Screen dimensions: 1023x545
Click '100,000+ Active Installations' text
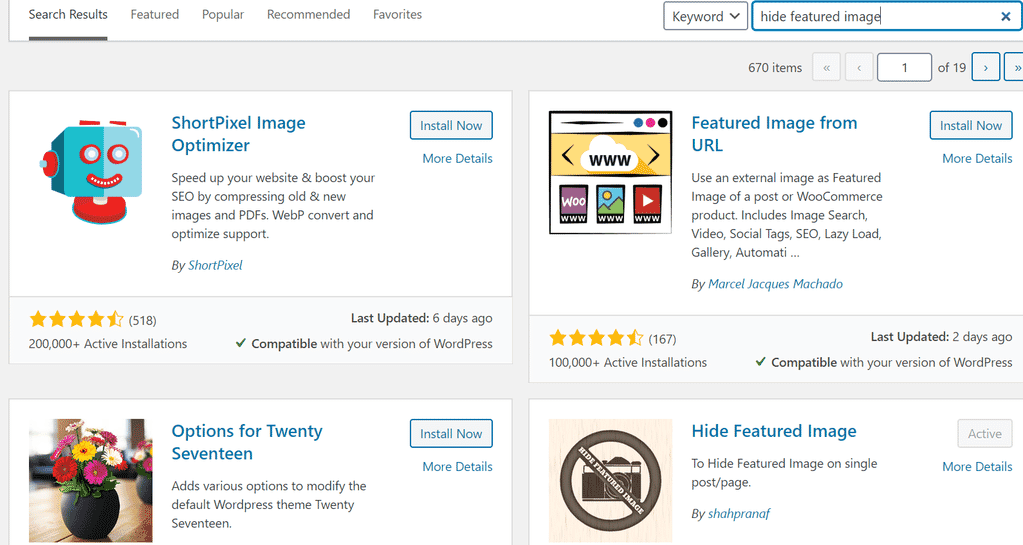[628, 363]
